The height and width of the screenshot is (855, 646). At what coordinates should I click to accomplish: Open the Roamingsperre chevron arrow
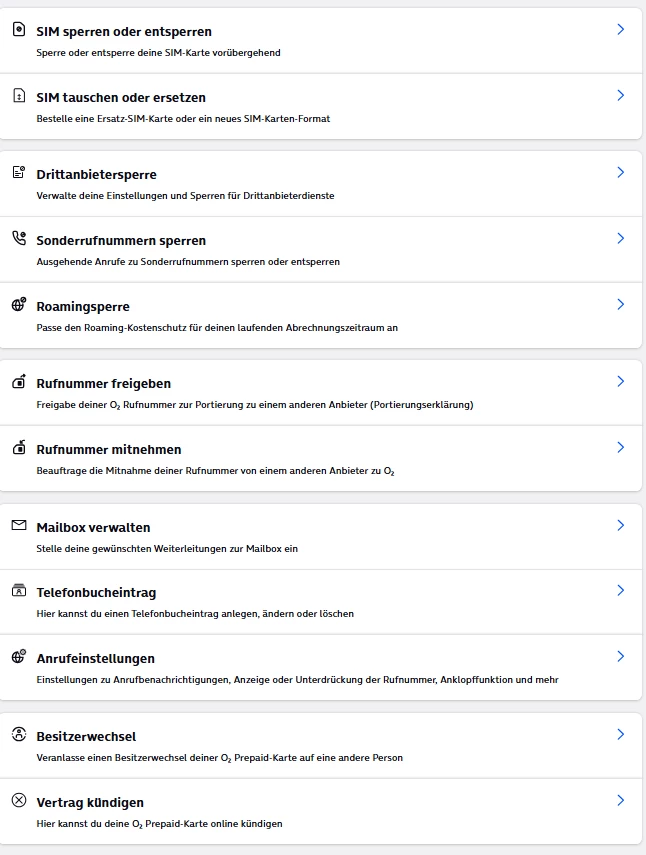[620, 304]
